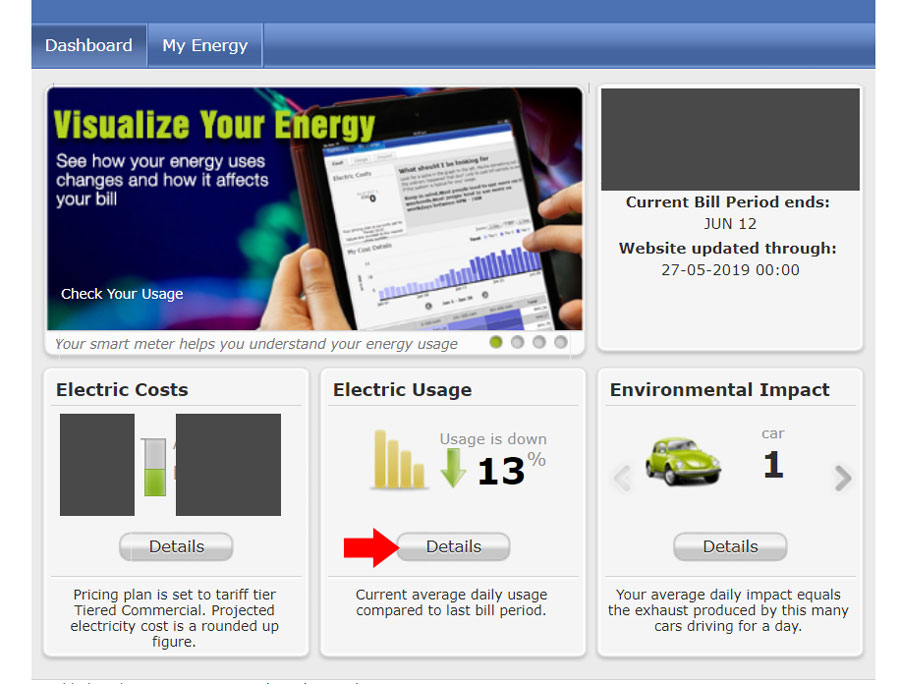Click the Environmental Impact heading
The height and width of the screenshot is (684, 900).
point(720,390)
